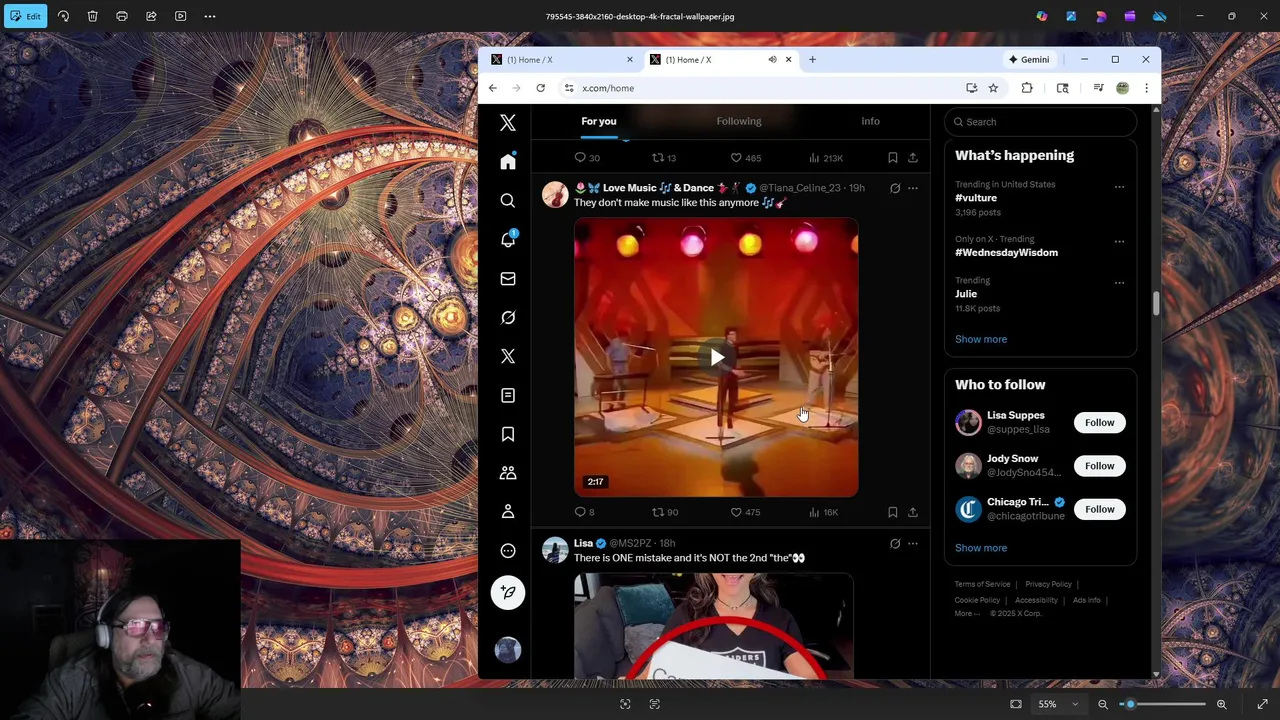Open Bookmarks in the X sidebar
Image resolution: width=1280 pixels, height=720 pixels.
click(x=508, y=434)
